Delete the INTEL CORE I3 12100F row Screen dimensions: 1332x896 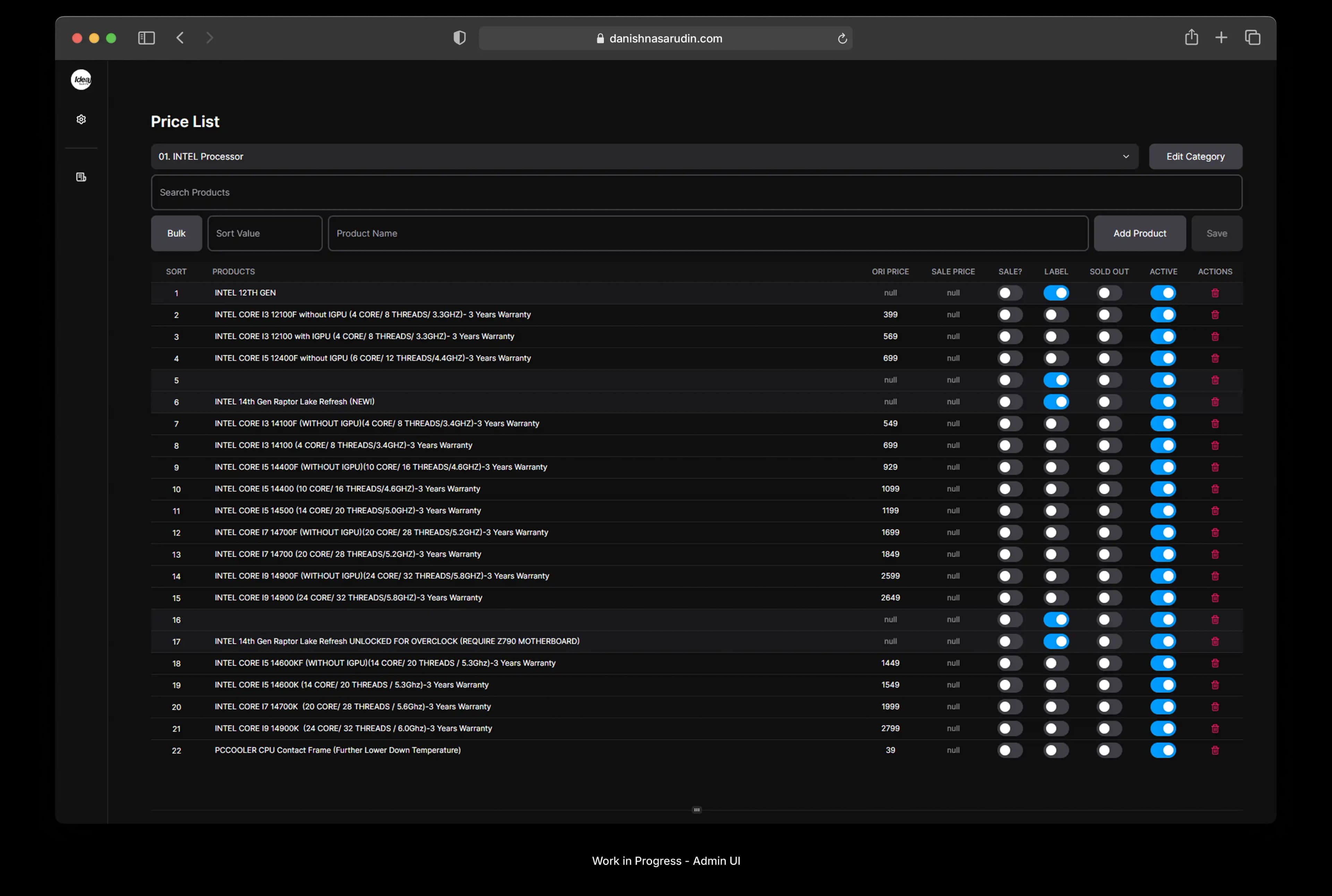tap(1215, 315)
